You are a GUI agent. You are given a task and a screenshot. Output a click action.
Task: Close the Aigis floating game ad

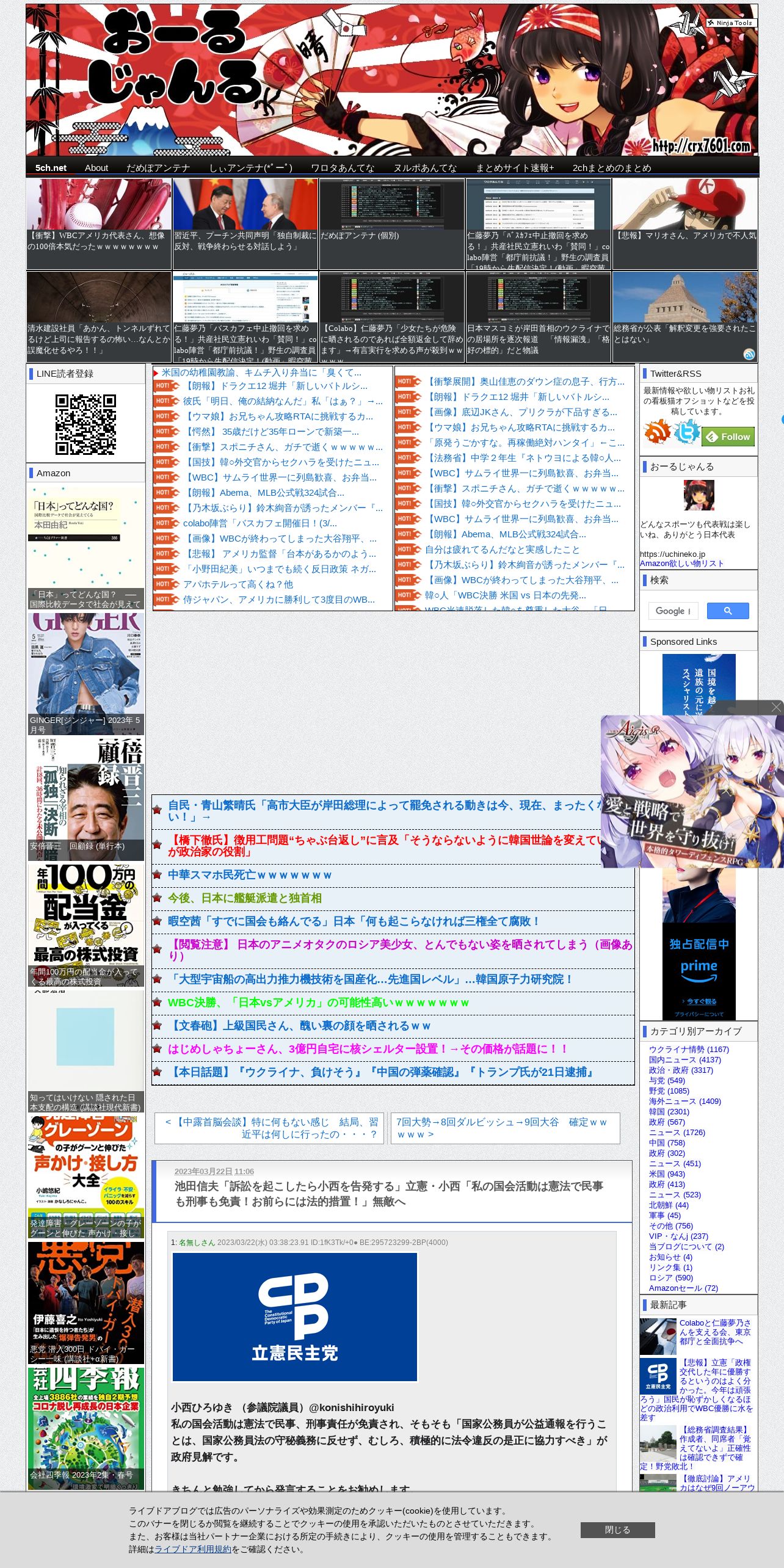[776, 707]
